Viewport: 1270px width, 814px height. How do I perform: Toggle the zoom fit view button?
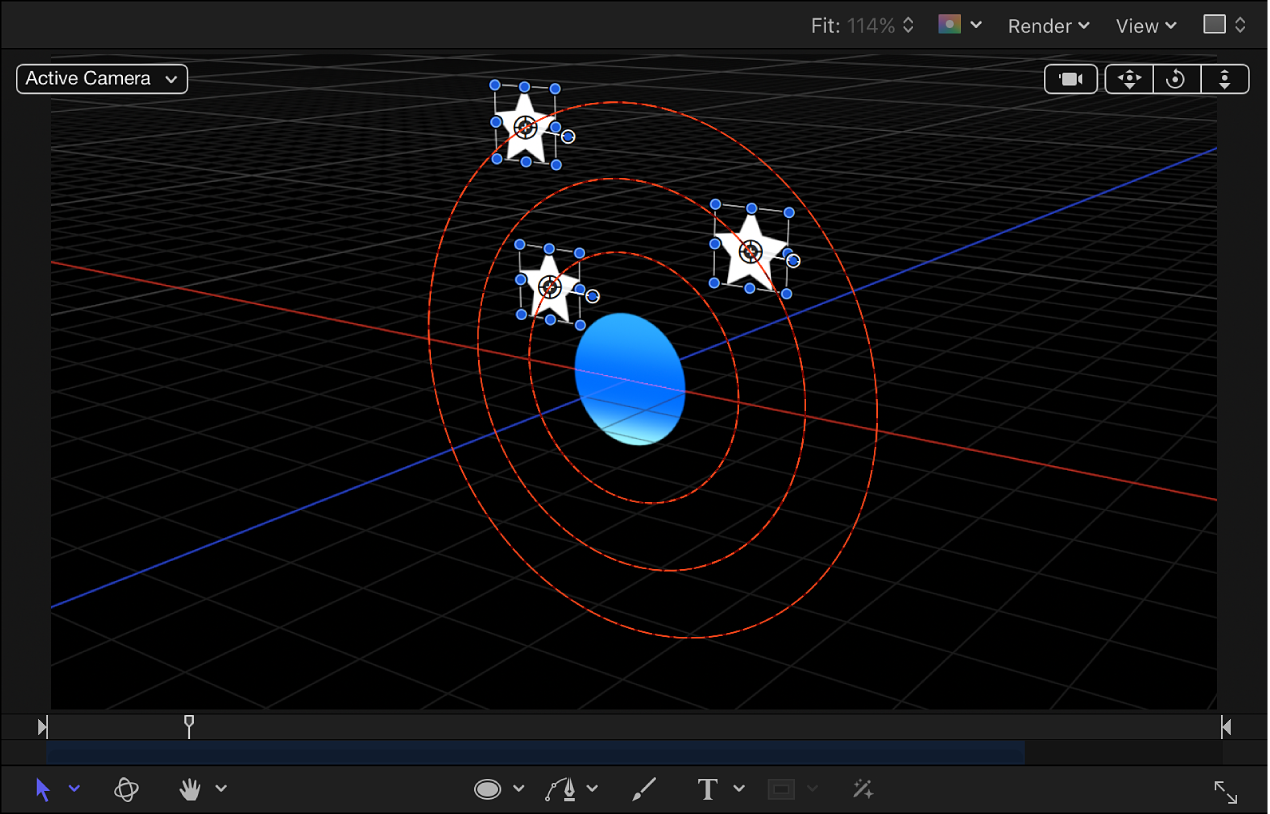coord(1226,791)
